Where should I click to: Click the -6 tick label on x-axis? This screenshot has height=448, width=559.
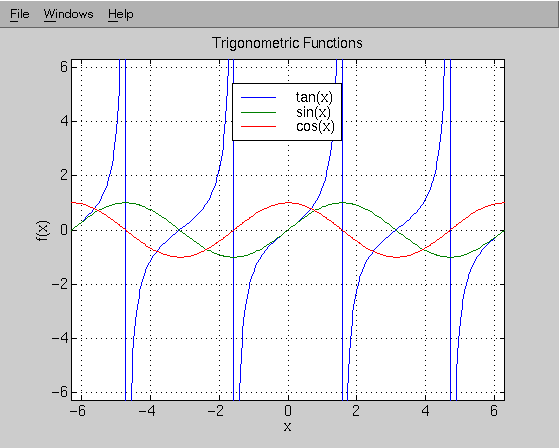coord(78,411)
